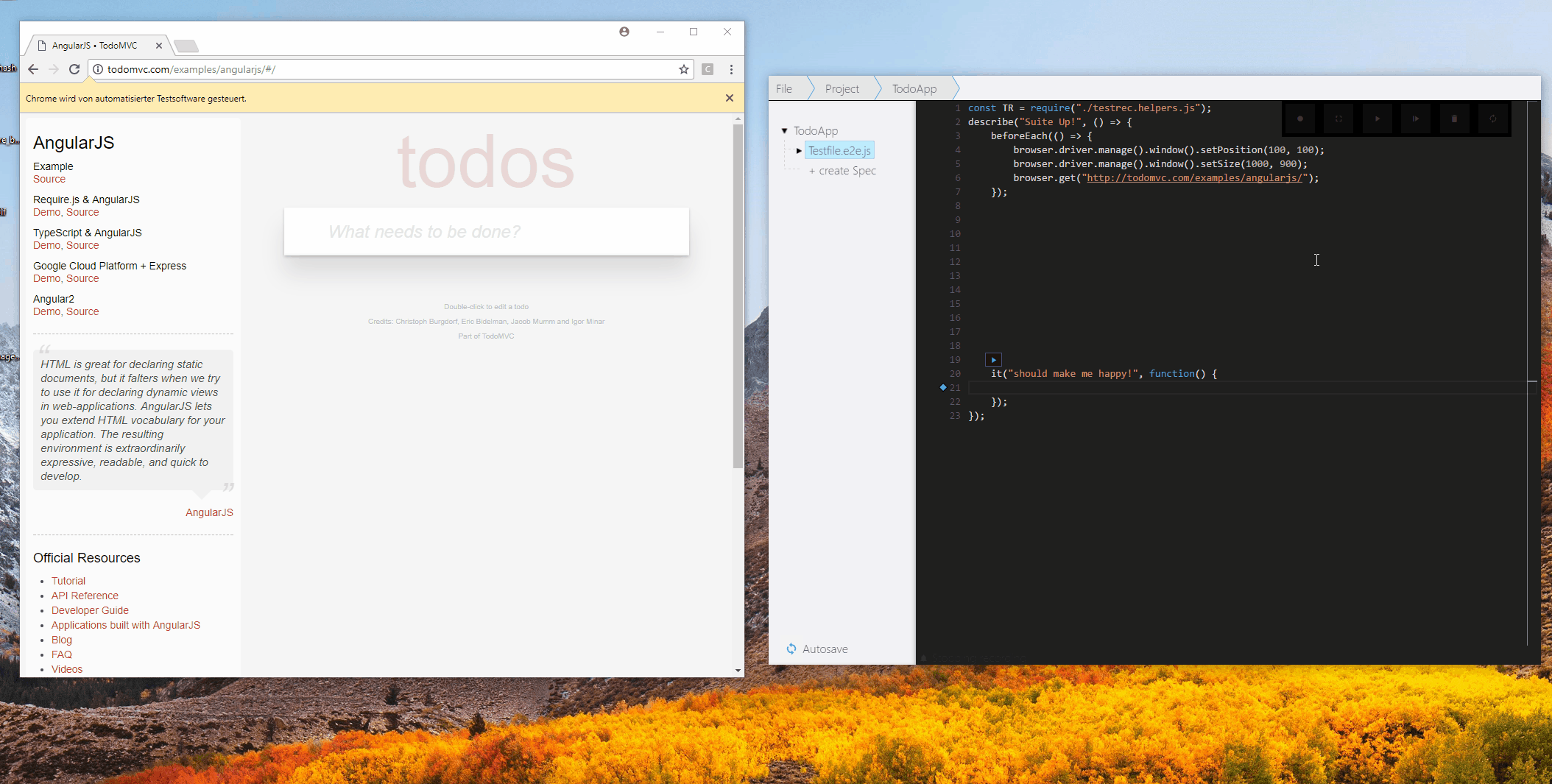Click the 'Igor Minar' credit link
The height and width of the screenshot is (784, 1552).
point(588,322)
